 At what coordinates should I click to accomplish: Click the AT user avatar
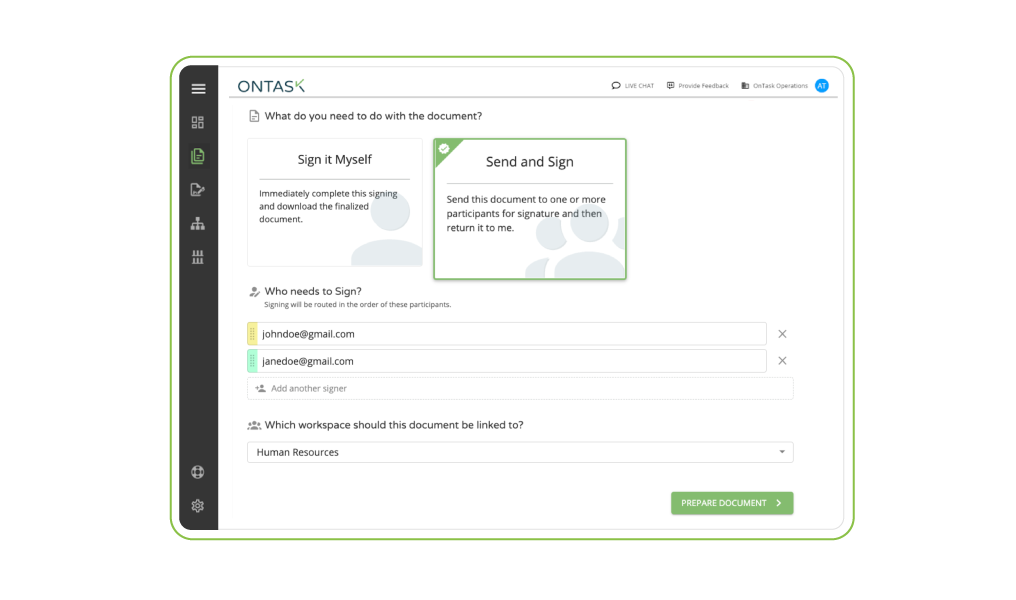click(x=822, y=86)
